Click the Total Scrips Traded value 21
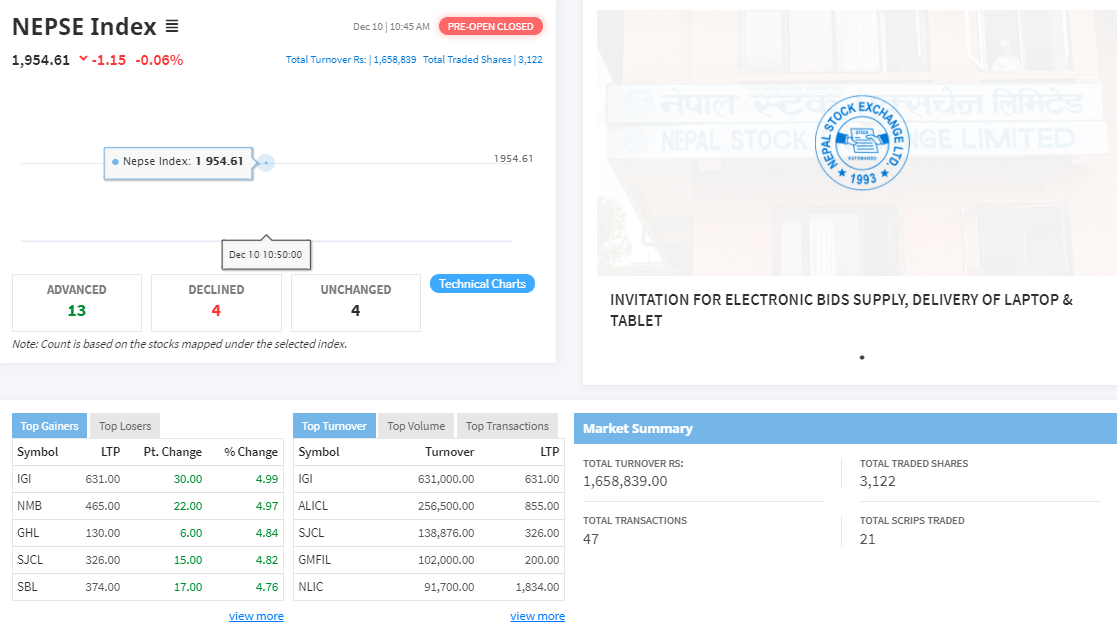The height and width of the screenshot is (628, 1117). (x=867, y=539)
